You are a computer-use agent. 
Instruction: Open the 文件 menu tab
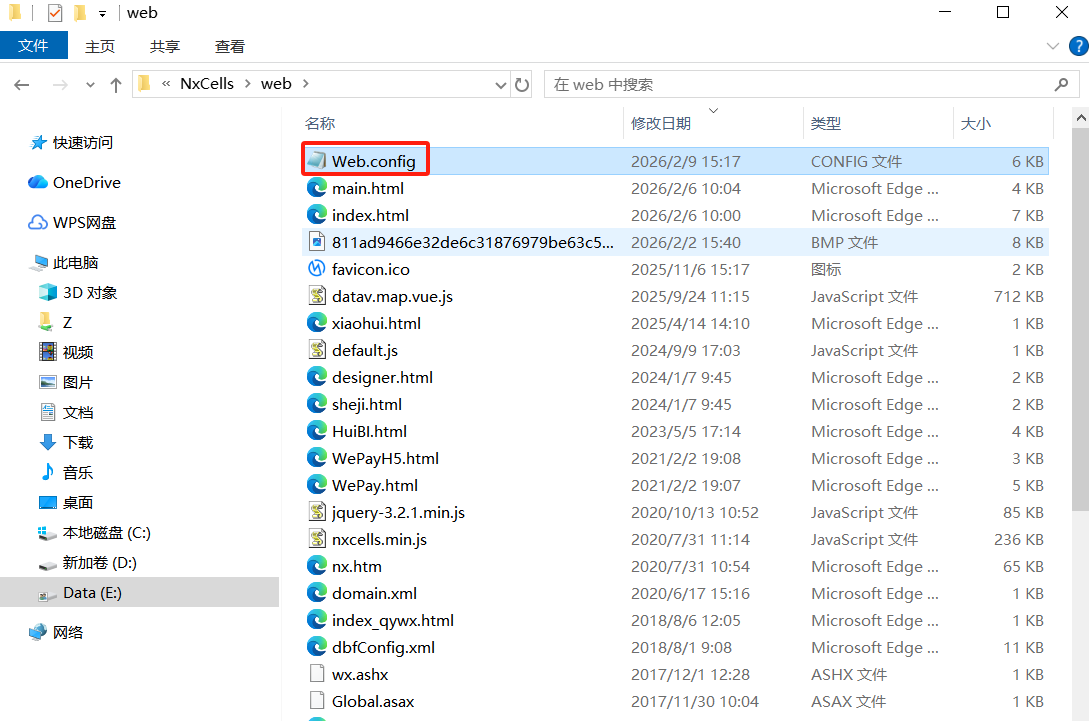(x=34, y=46)
